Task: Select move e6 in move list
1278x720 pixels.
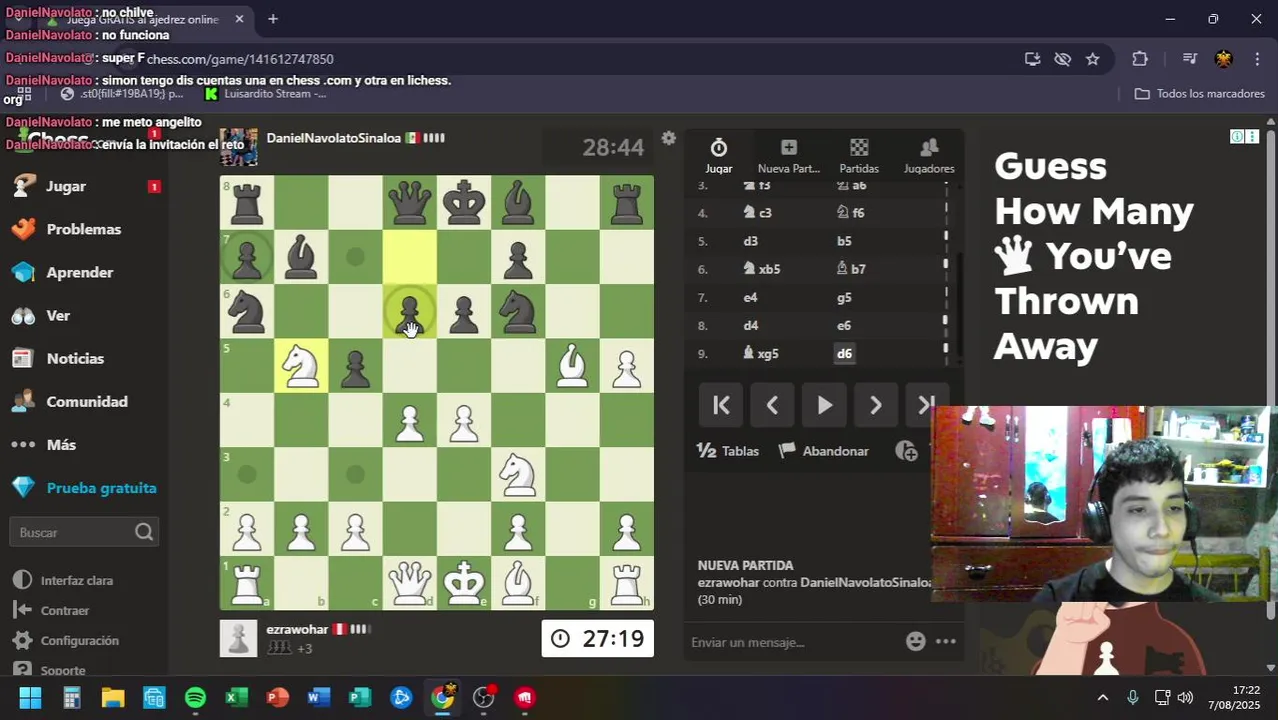Action: click(844, 325)
